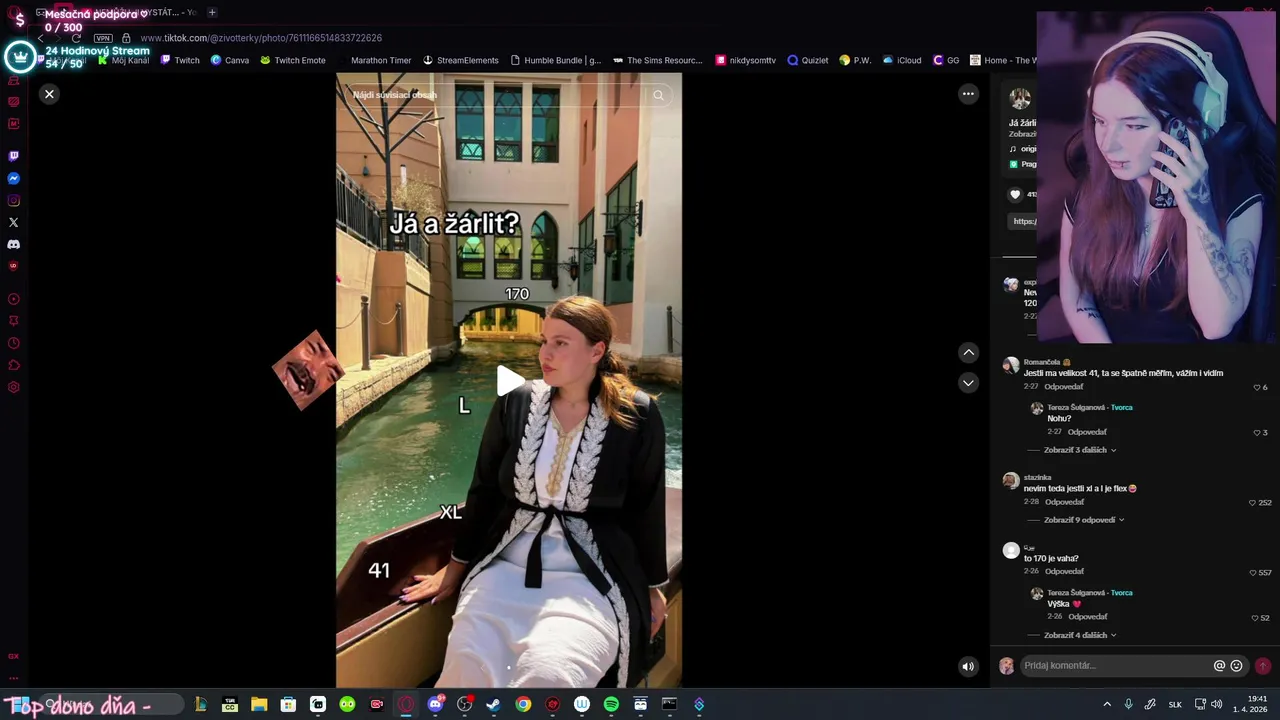Like Tereza's 'Výška' reply
The width and height of the screenshot is (1280, 720).
pyautogui.click(x=1255, y=617)
